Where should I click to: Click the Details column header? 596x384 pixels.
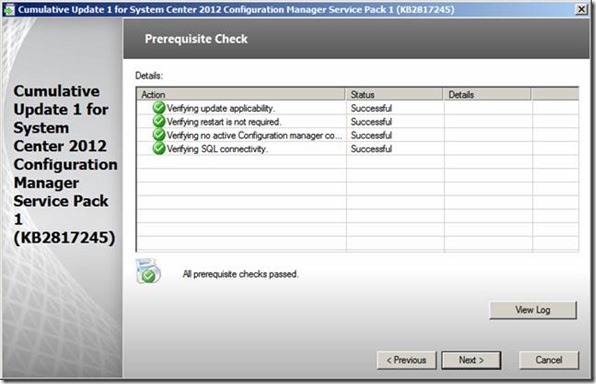487,94
